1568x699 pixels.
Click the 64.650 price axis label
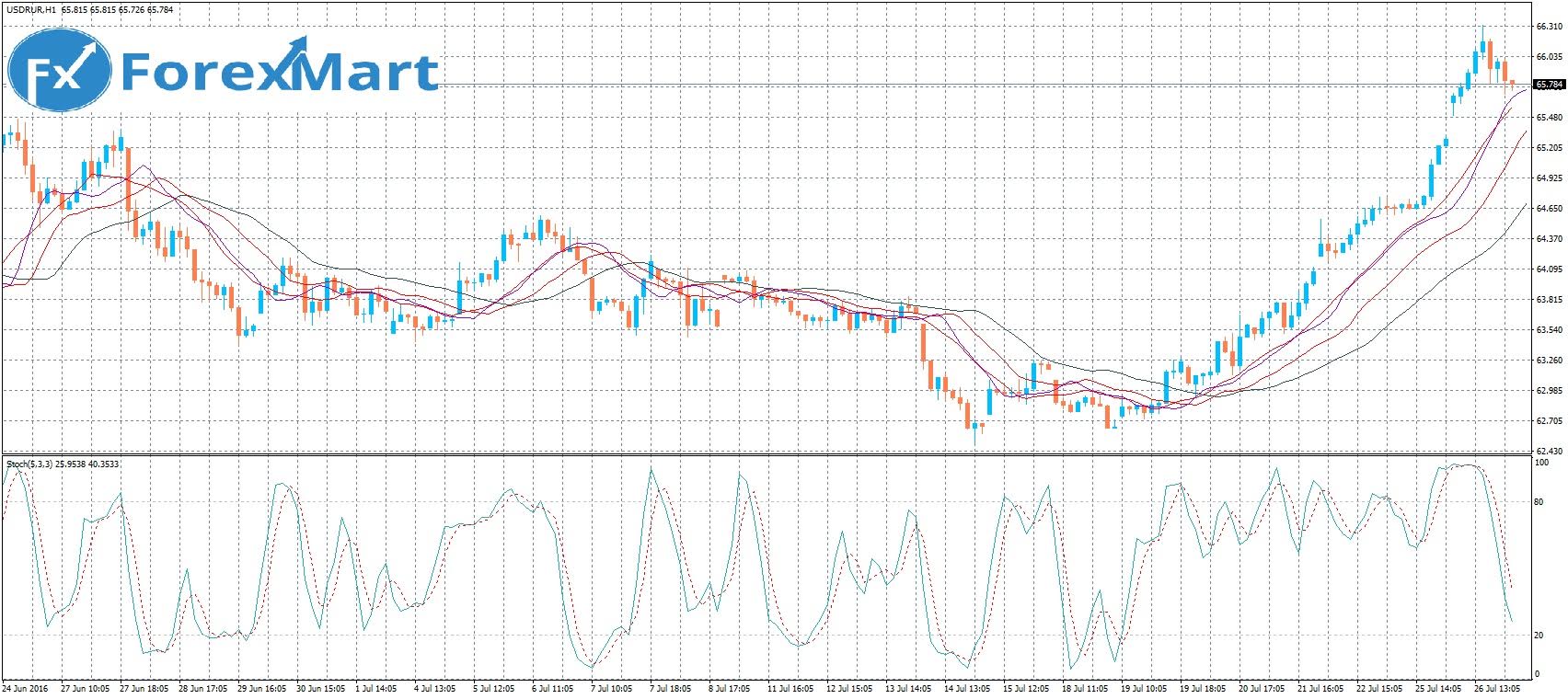1549,209
